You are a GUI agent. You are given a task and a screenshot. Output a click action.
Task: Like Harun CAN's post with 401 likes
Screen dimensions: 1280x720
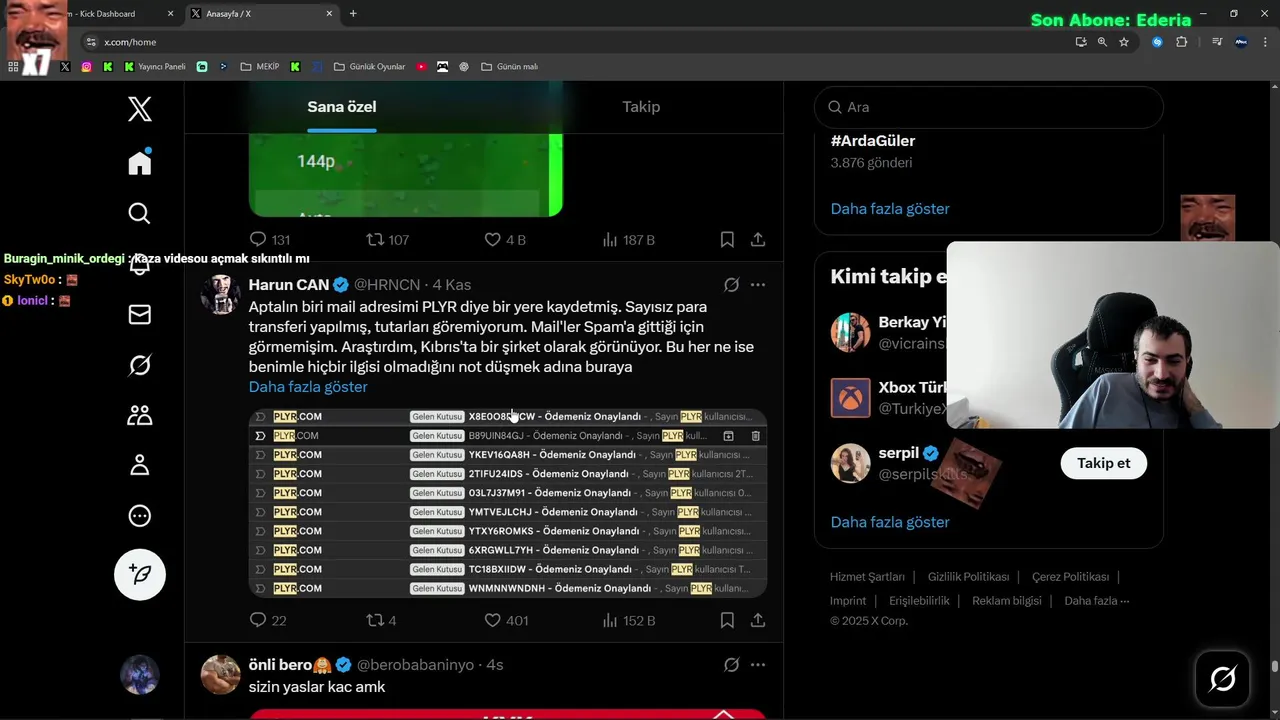(x=506, y=620)
